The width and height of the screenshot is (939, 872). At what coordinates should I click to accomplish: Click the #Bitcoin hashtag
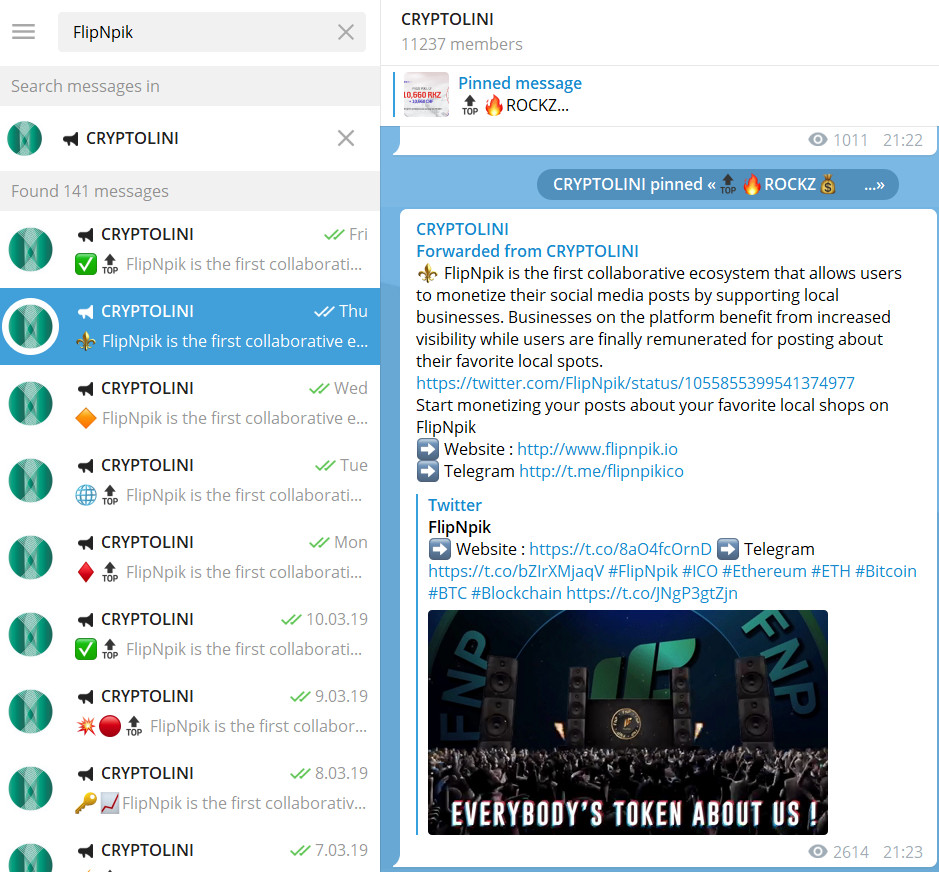click(886, 571)
